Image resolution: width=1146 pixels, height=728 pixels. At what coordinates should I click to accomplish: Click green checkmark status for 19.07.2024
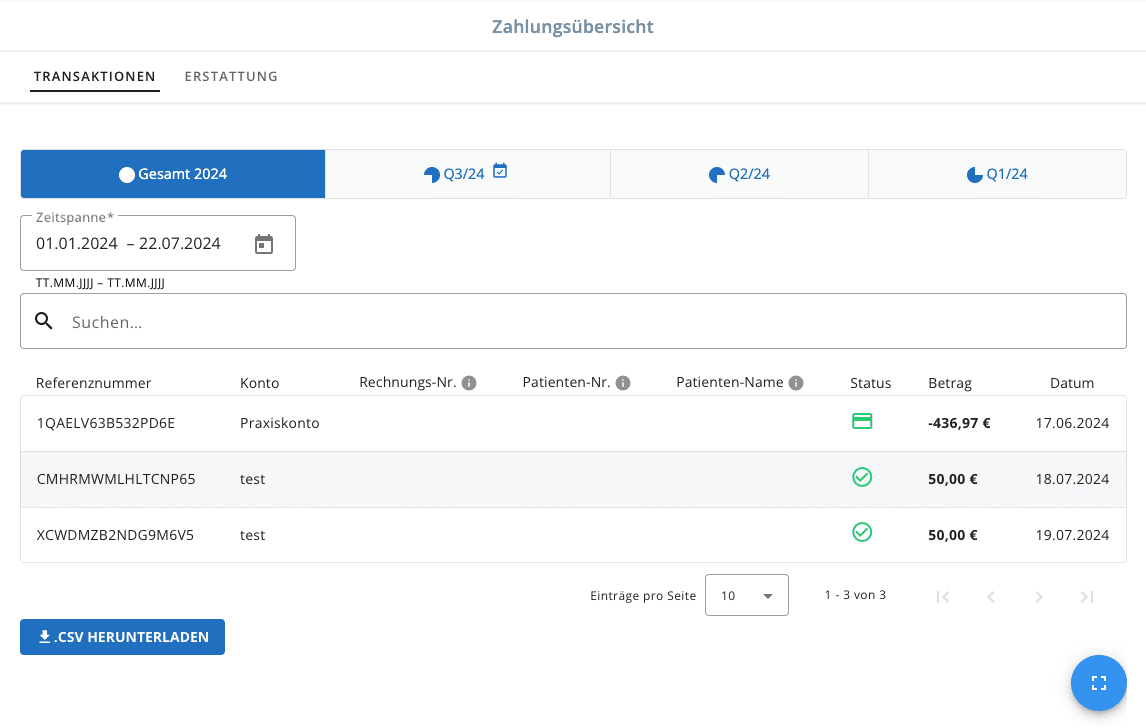pyautogui.click(x=861, y=533)
